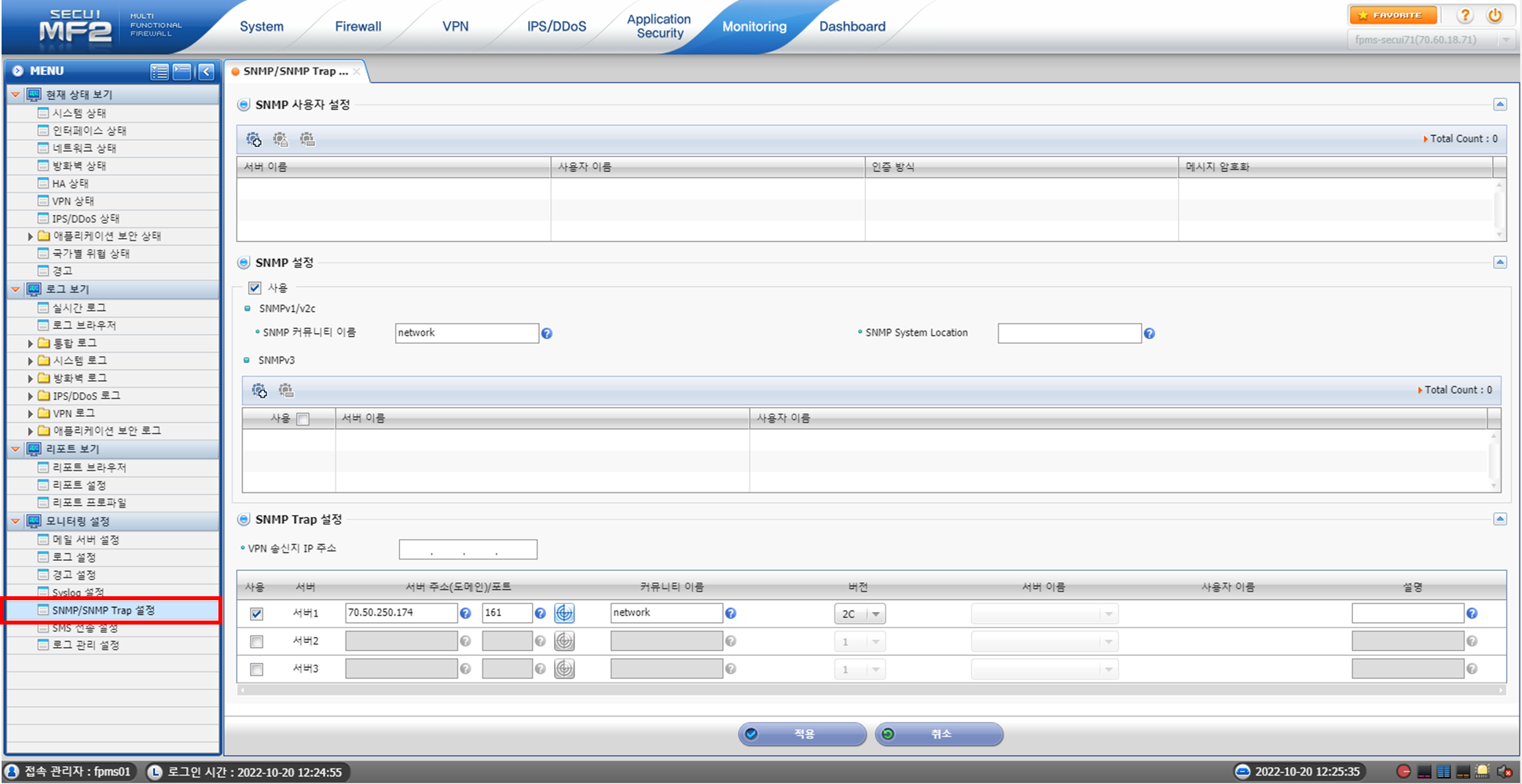This screenshot has width=1522, height=784.
Task: Click the horizontal scrollbar under the trap table
Action: [871, 691]
